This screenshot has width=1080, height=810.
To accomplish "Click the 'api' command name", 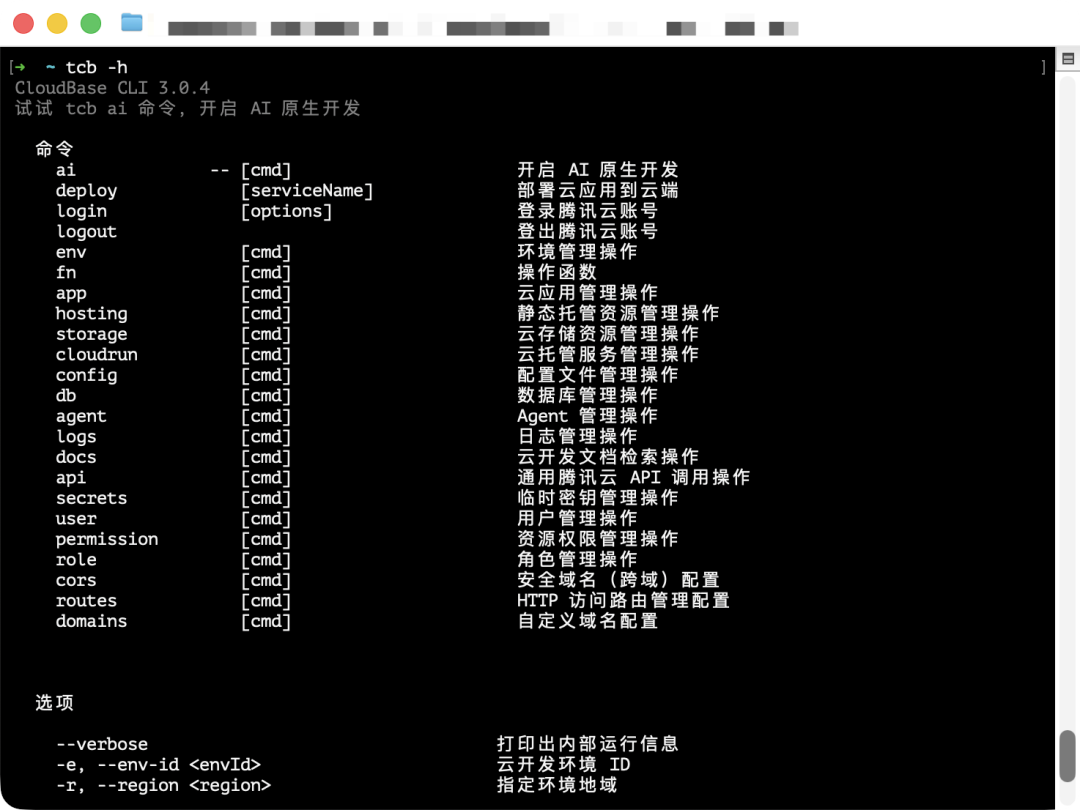I will (71, 478).
